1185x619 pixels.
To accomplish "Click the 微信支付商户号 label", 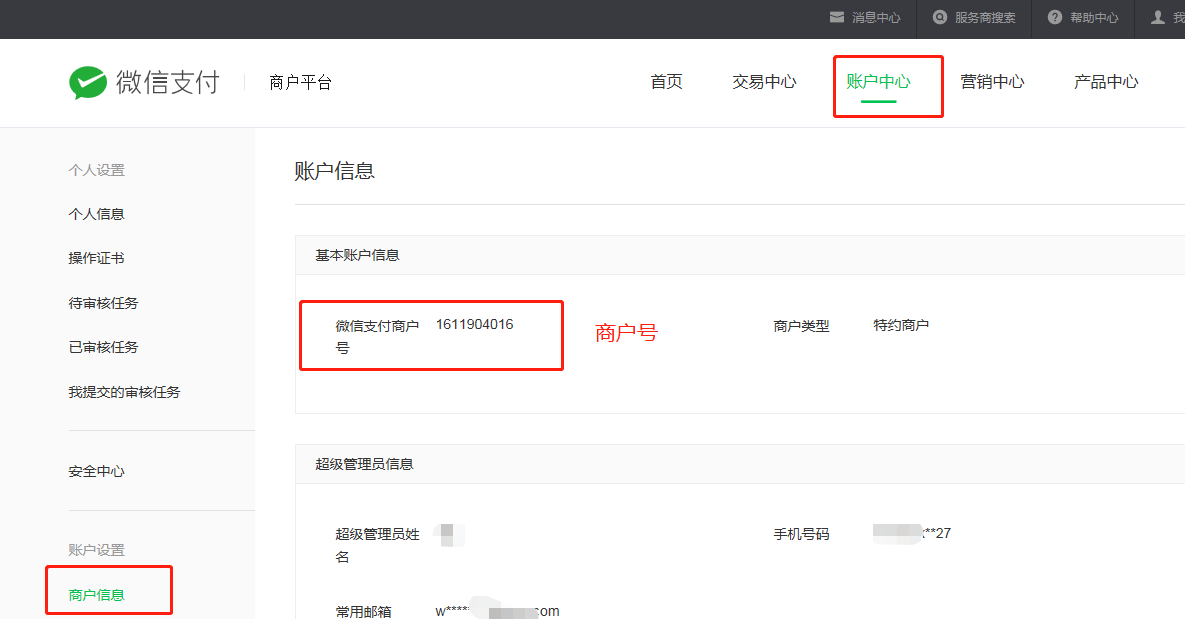I will pyautogui.click(x=377, y=337).
